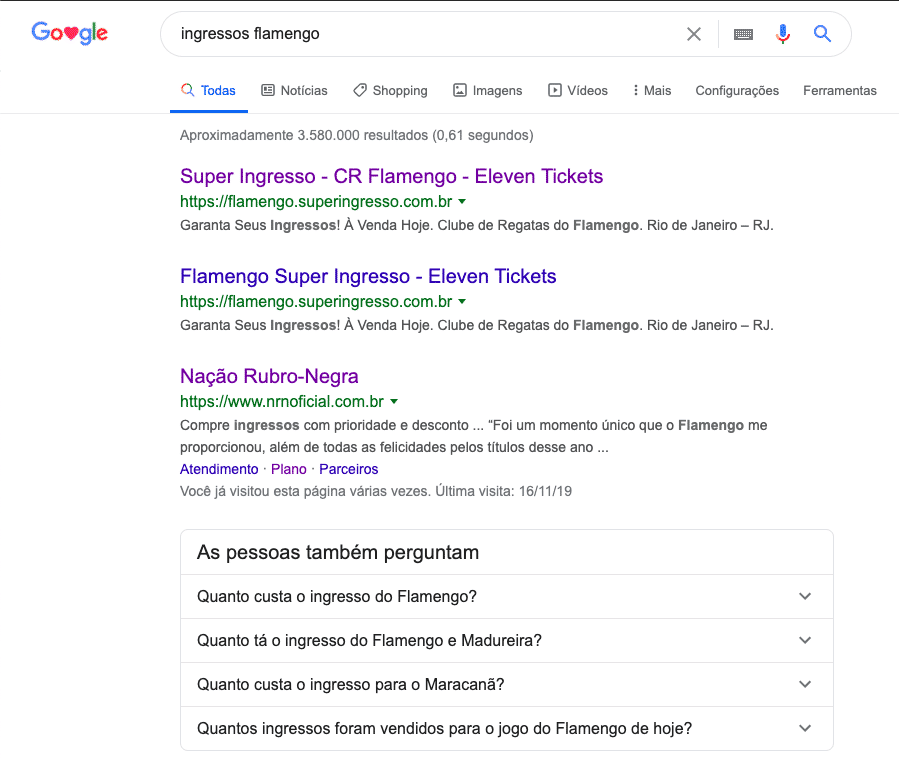The image size is (899, 758).
Task: Click the blue magnifier search button
Action: [822, 34]
